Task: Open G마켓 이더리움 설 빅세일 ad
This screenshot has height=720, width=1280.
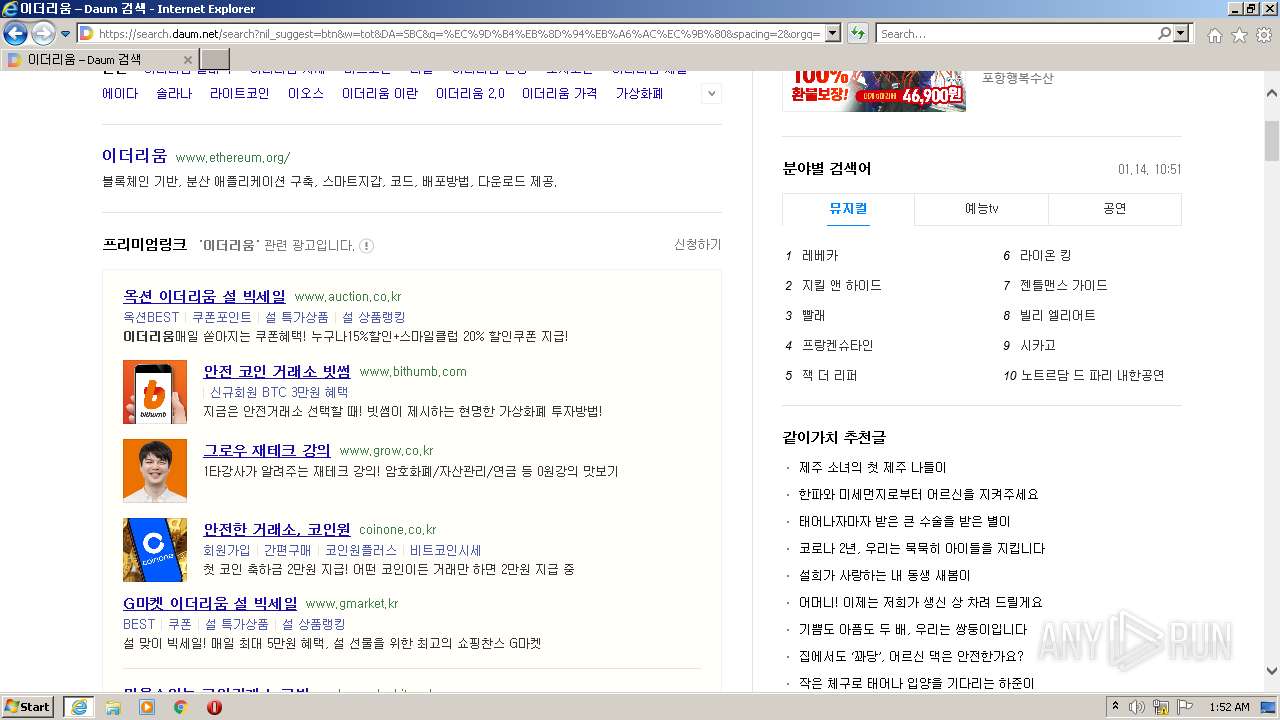Action: pos(210,604)
